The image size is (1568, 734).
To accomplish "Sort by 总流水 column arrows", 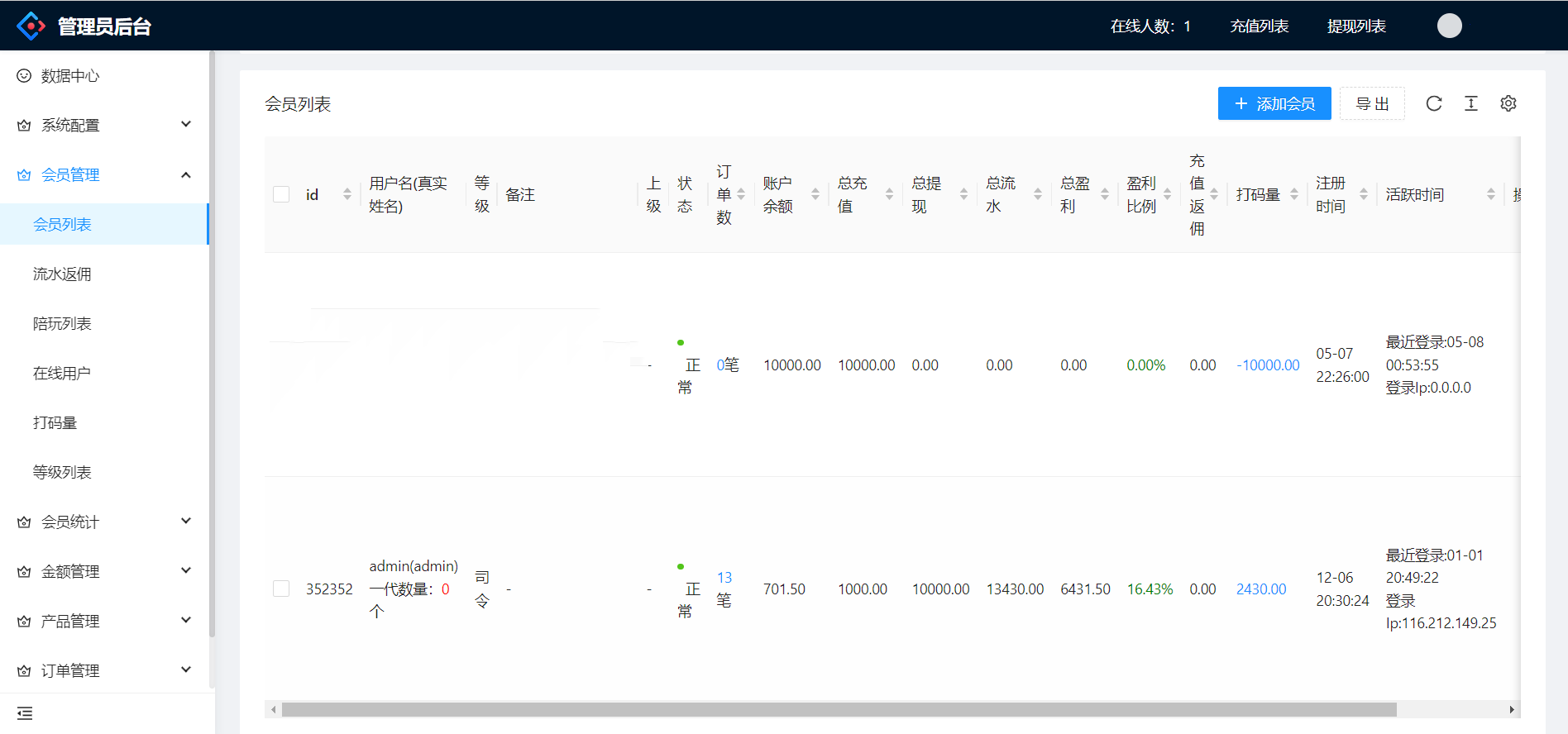I will [x=1038, y=194].
